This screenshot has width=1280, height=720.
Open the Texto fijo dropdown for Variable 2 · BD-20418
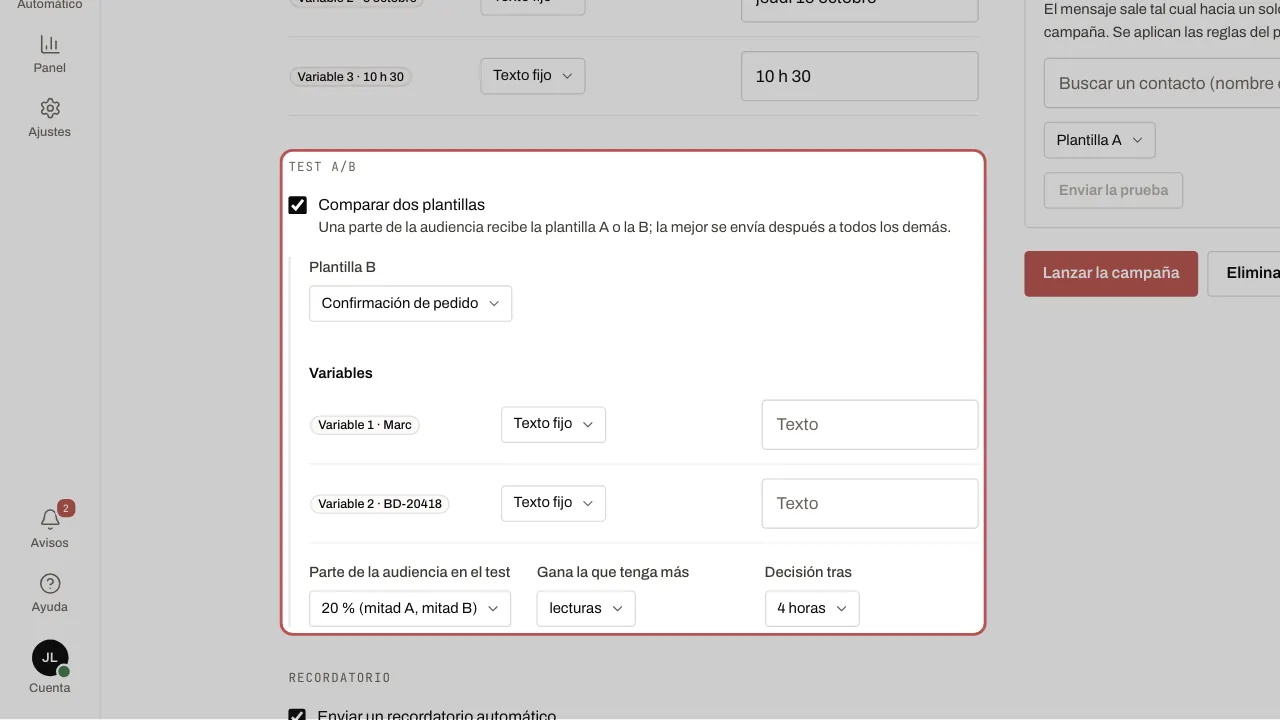point(553,503)
